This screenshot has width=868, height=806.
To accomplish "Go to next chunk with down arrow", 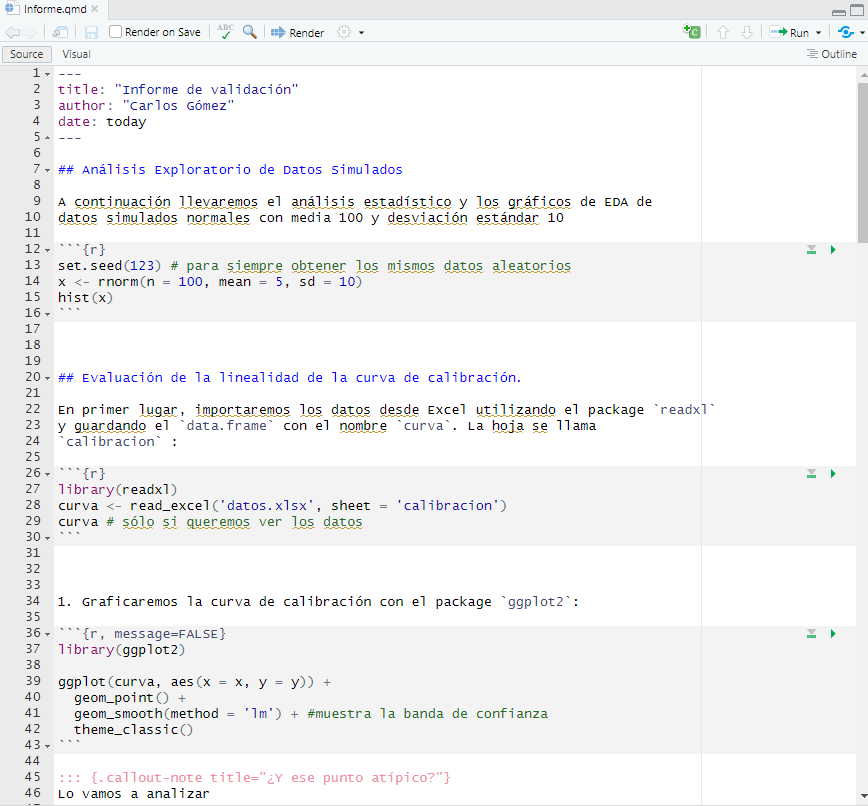I will [x=746, y=32].
